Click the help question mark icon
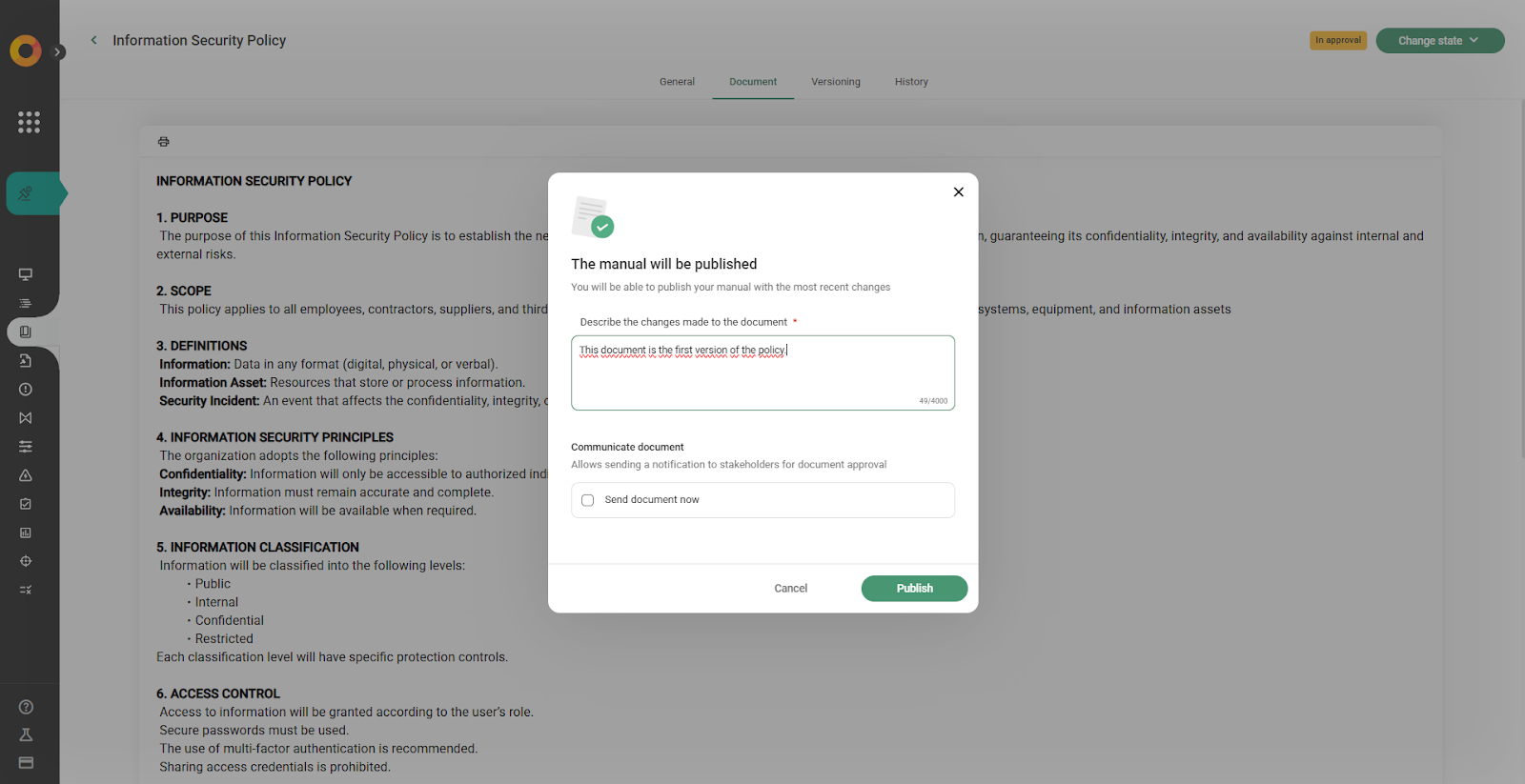 [26, 707]
